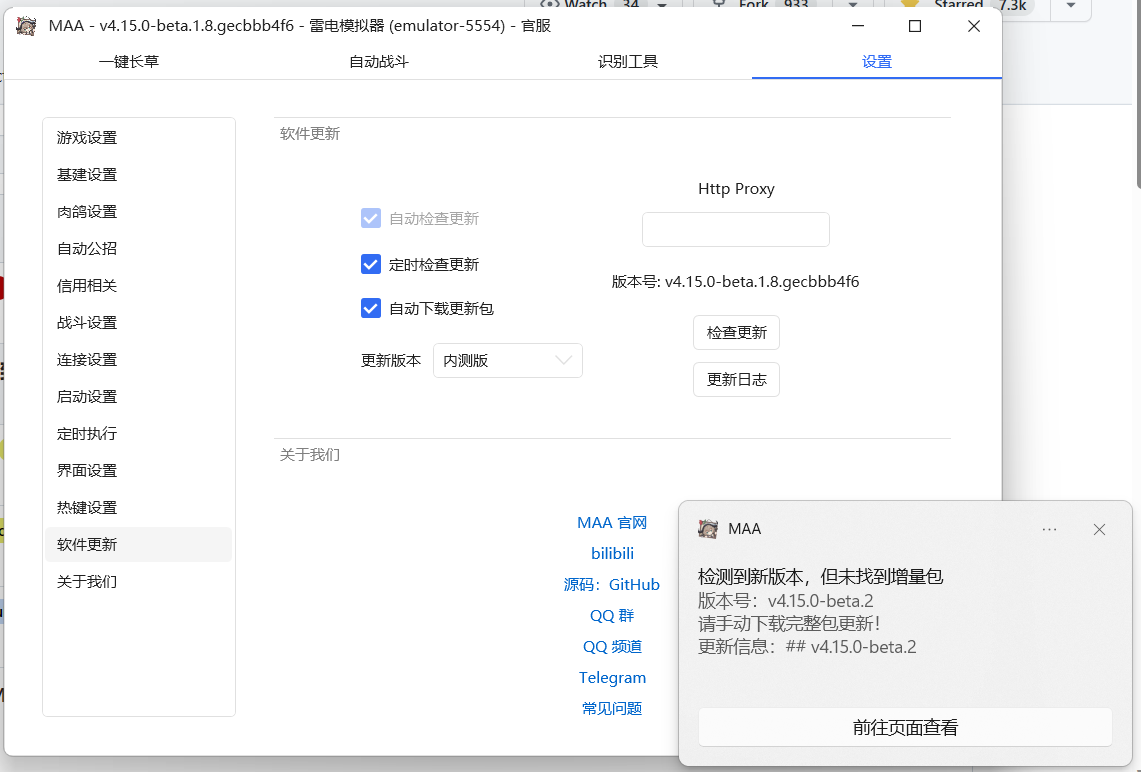Close the MAA window

(x=974, y=26)
